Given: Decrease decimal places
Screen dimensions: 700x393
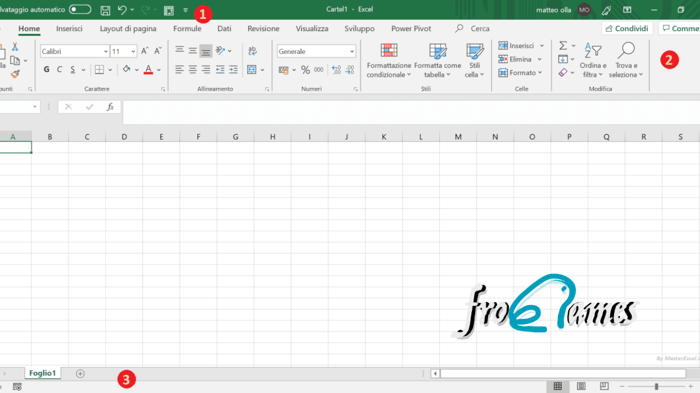Looking at the screenshot, I should 350,70.
